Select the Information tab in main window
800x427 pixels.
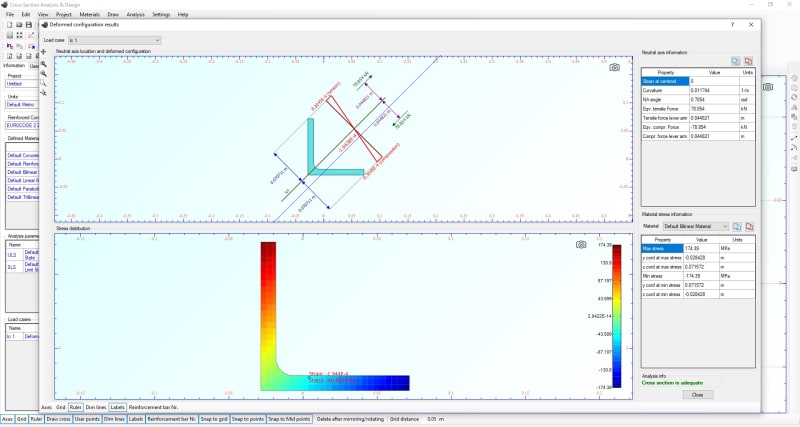14,65
